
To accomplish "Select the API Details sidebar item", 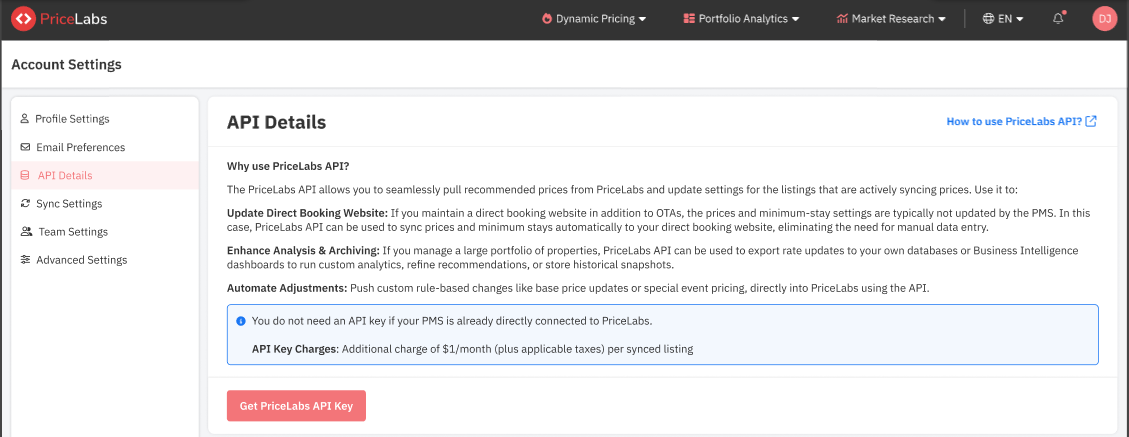I will 64,176.
